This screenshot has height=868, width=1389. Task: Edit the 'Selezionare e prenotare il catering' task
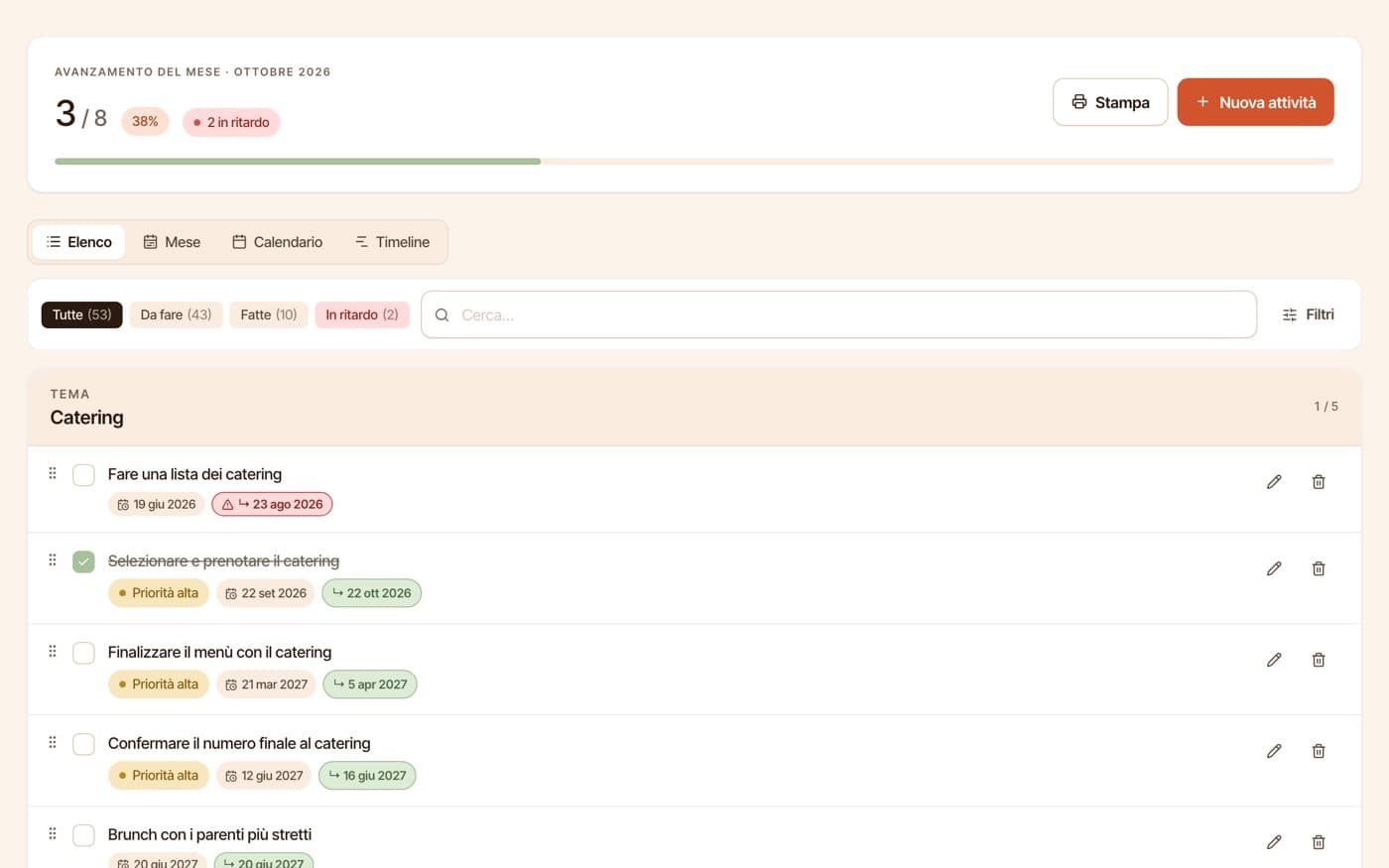point(1274,569)
